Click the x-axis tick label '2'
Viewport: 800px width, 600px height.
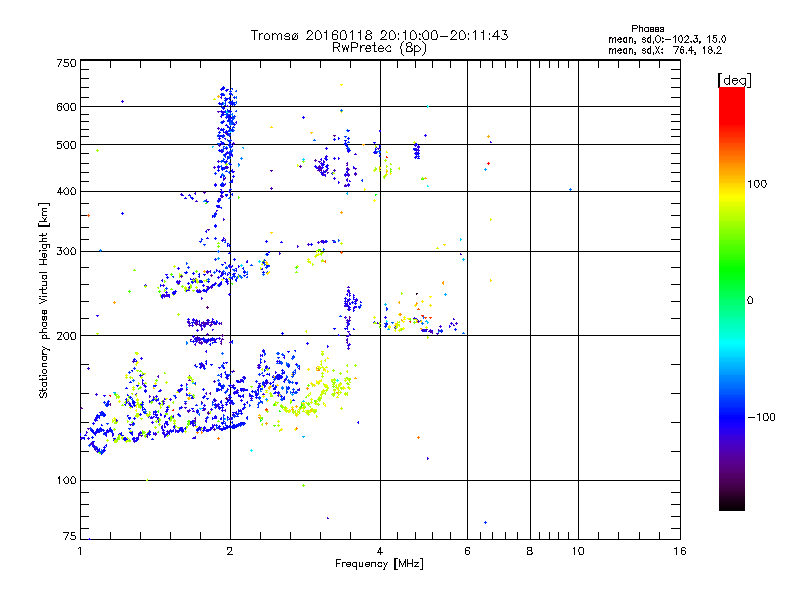[x=230, y=551]
